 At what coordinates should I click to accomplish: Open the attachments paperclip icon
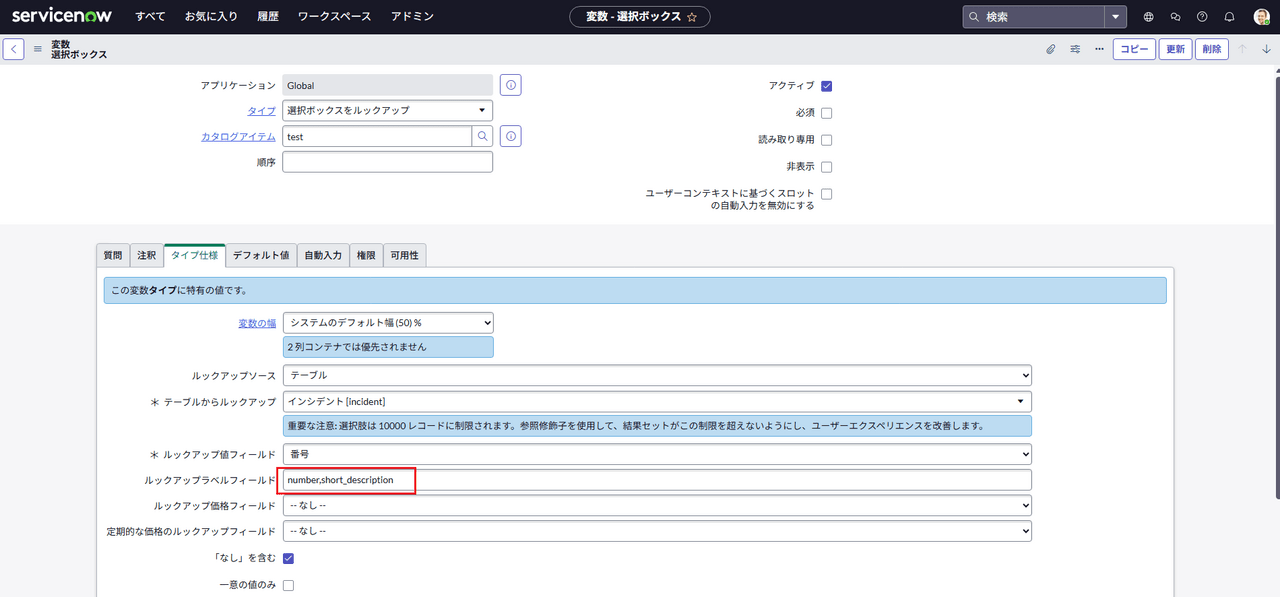pos(1051,49)
